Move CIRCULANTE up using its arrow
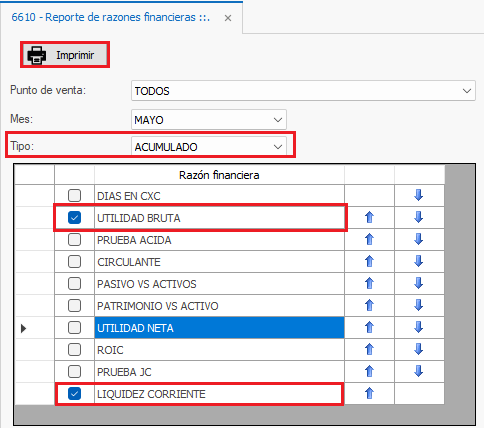The width and height of the screenshot is (484, 428). coord(369,261)
